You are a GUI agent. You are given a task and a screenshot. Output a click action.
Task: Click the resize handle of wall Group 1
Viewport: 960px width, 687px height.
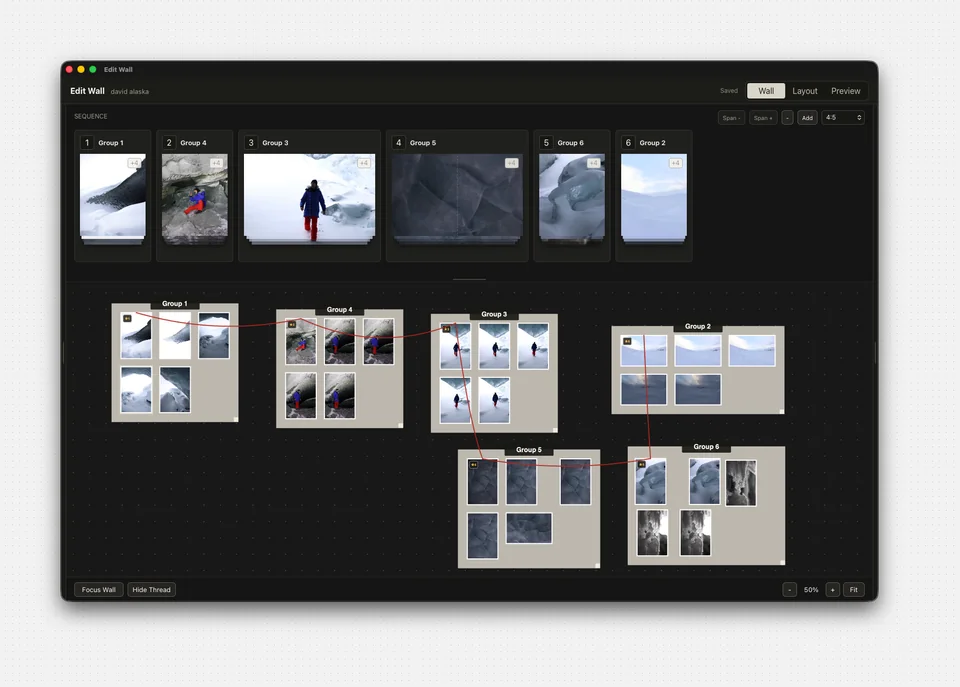236,419
